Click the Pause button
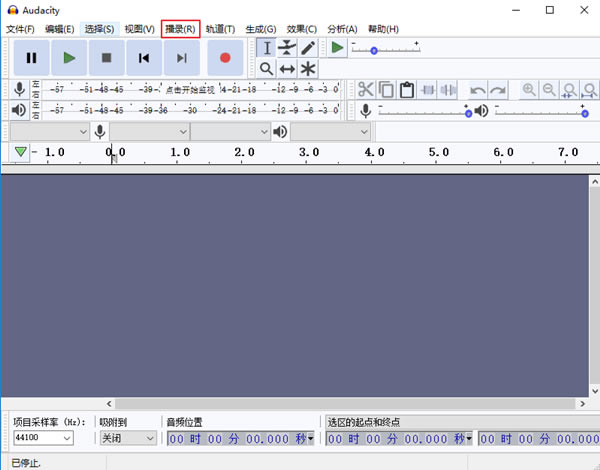The width and height of the screenshot is (600, 470). 32,58
